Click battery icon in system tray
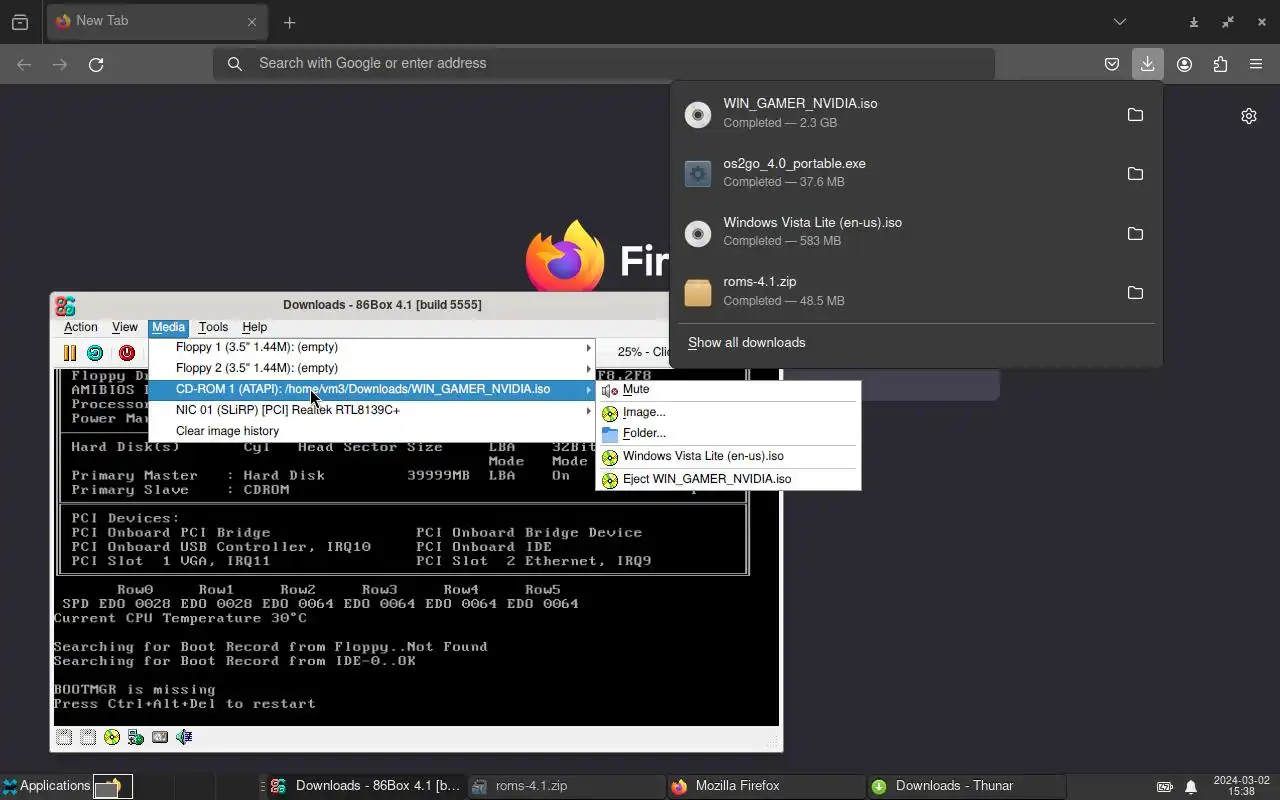Image resolution: width=1280 pixels, height=800 pixels. [1165, 787]
